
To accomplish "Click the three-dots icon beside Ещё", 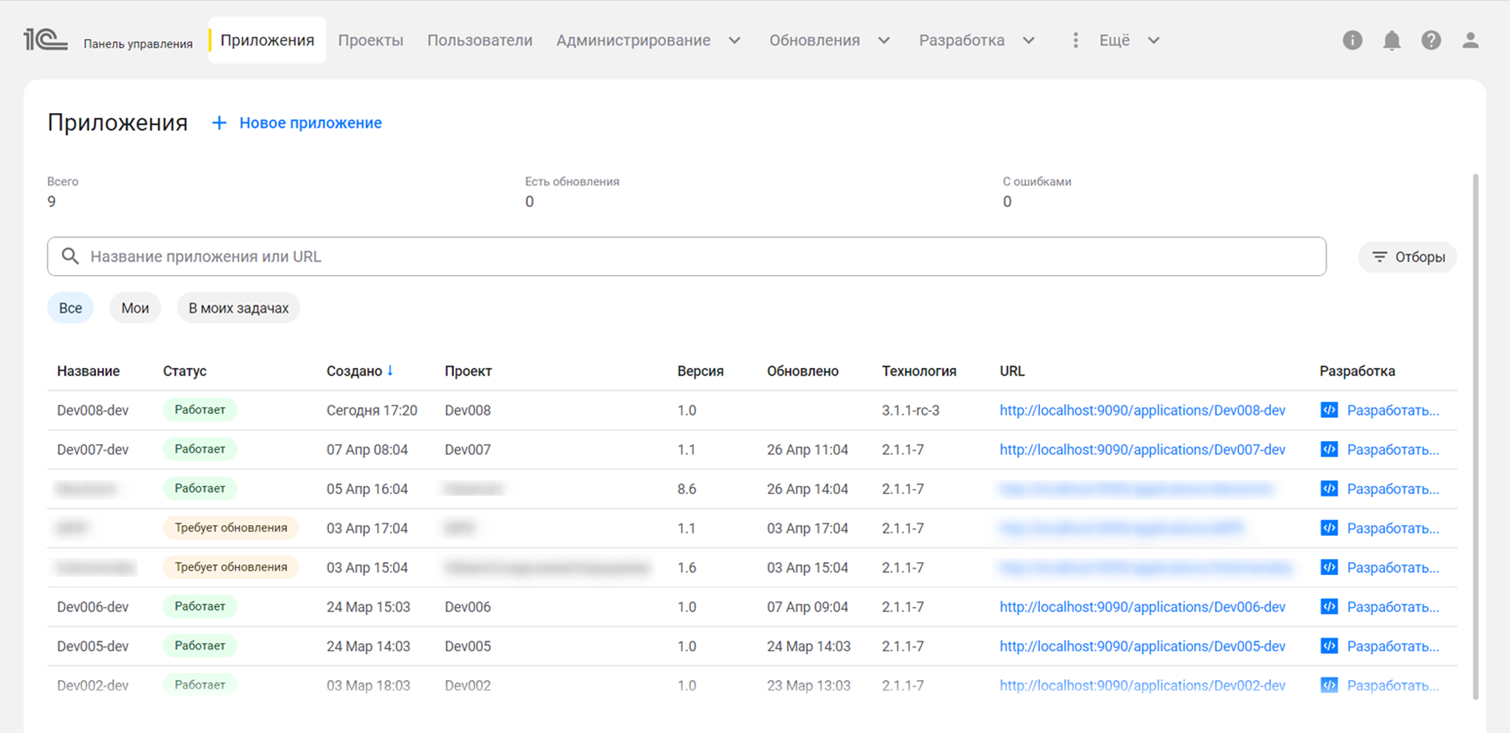I will tap(1075, 40).
